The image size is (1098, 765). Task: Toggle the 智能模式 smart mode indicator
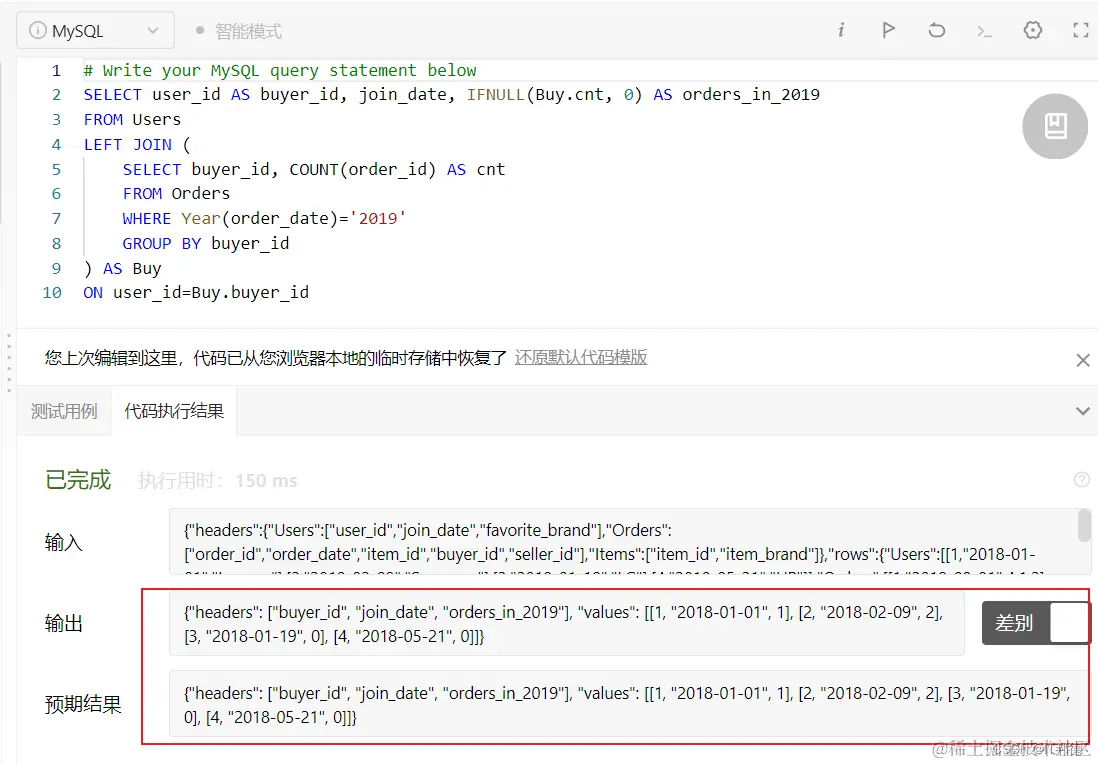pyautogui.click(x=239, y=32)
